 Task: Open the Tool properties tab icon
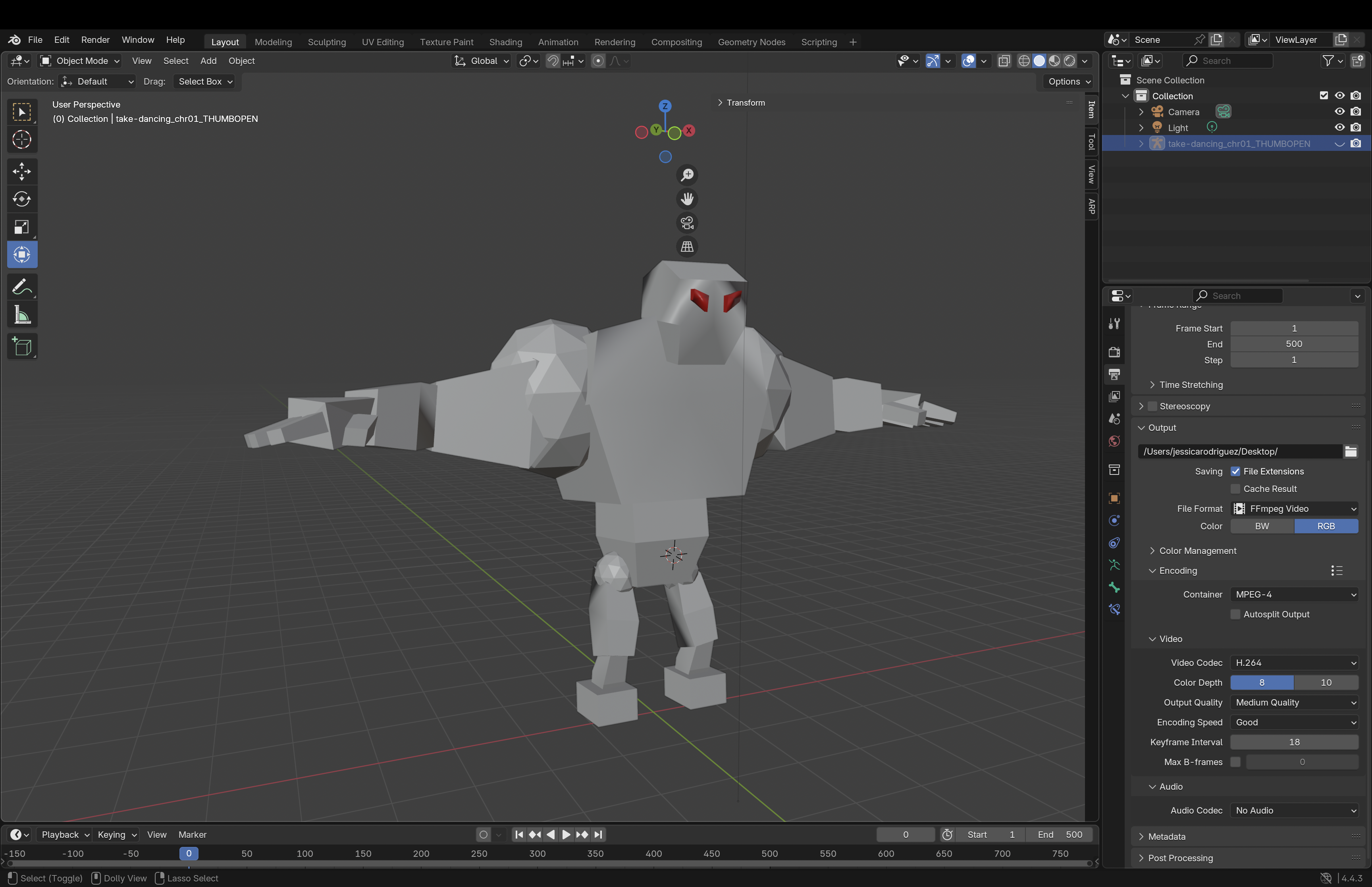pos(1115,324)
